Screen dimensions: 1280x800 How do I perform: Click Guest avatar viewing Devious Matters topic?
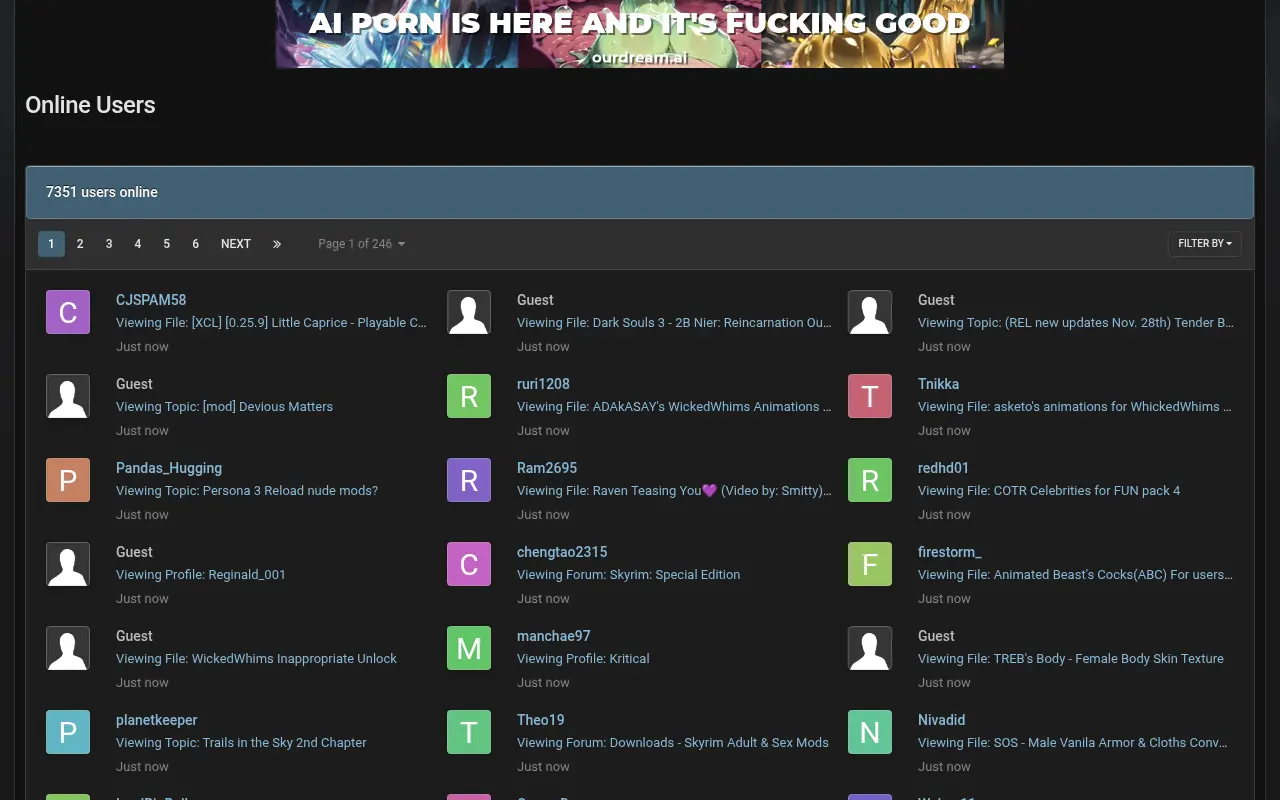(x=68, y=396)
